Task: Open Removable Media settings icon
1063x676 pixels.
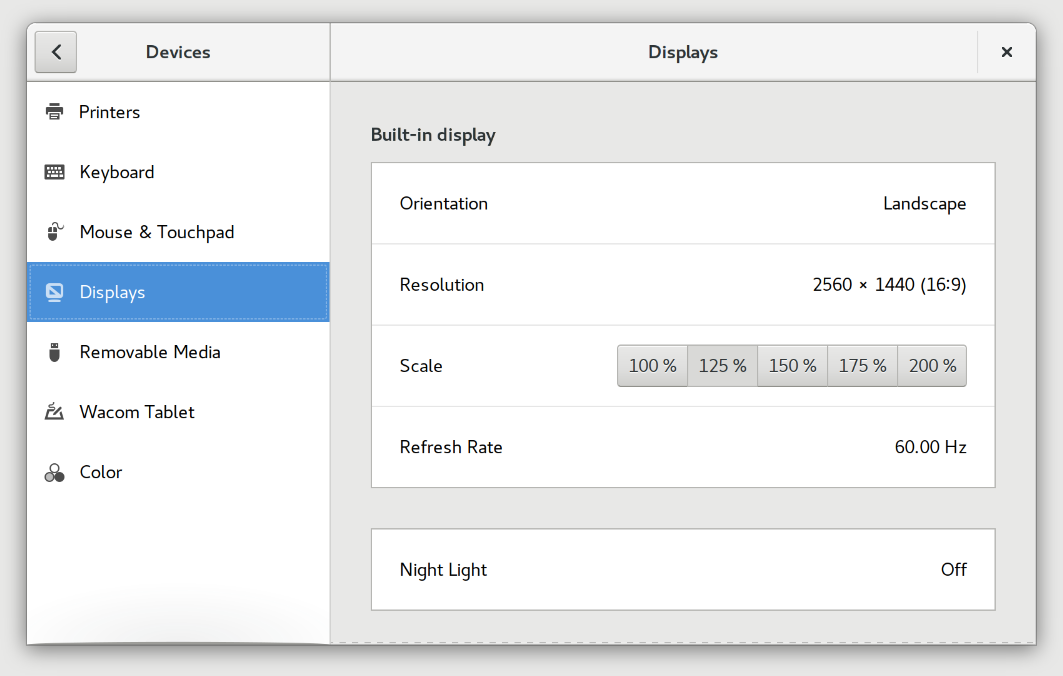Action: click(53, 352)
